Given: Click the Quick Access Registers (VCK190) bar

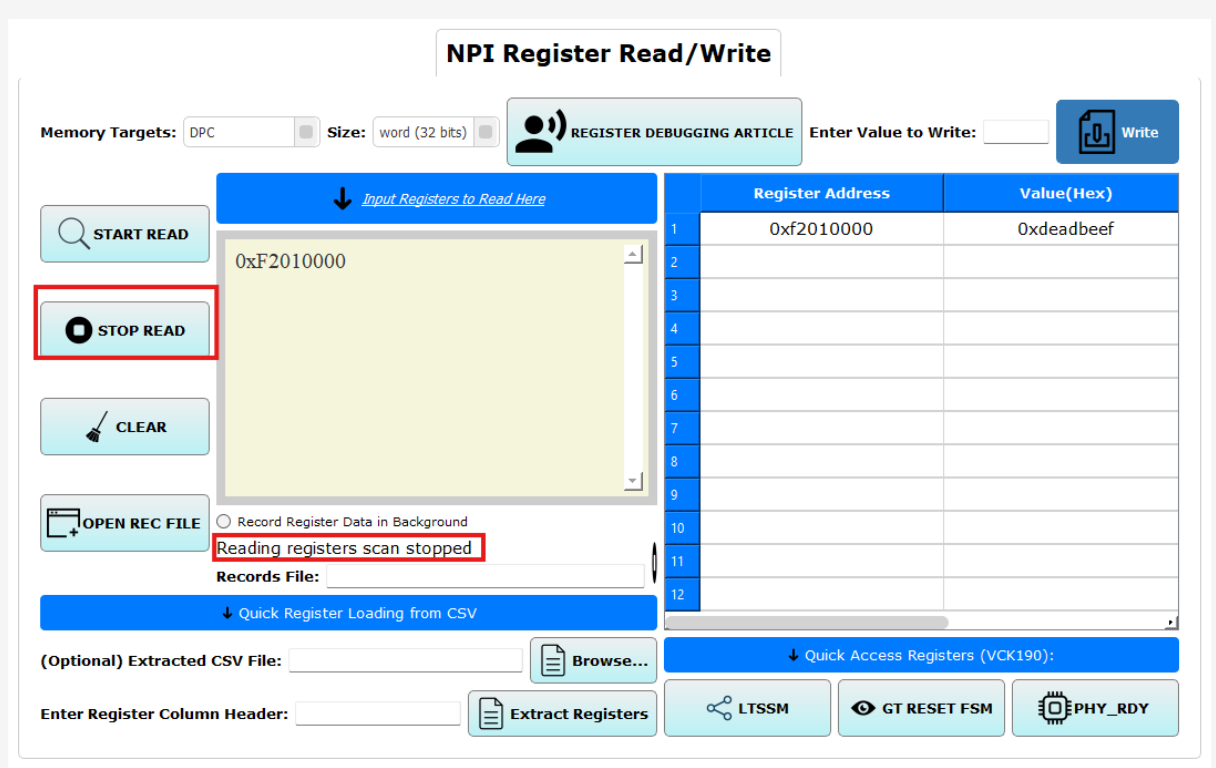Looking at the screenshot, I should click(921, 655).
